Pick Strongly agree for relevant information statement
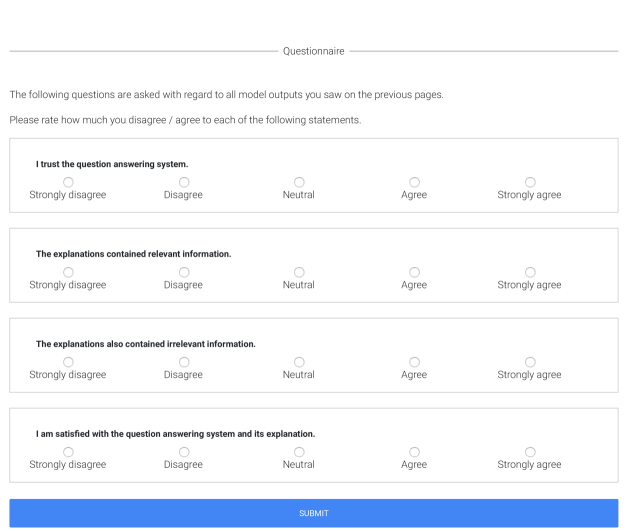The image size is (628, 531). pyautogui.click(x=529, y=271)
